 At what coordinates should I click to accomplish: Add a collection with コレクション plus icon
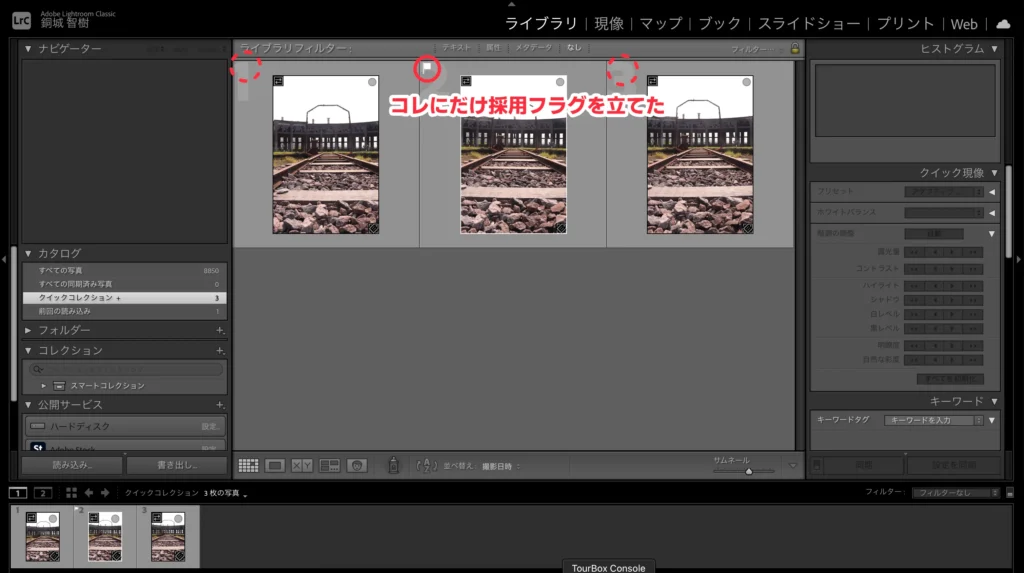click(220, 351)
